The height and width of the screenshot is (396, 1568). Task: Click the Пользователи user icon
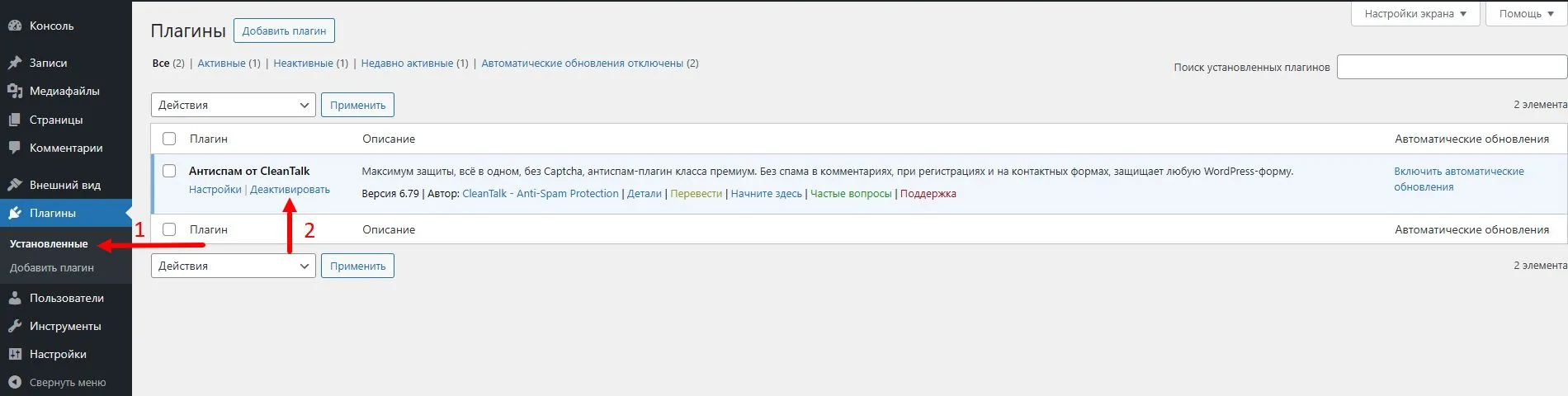14,298
